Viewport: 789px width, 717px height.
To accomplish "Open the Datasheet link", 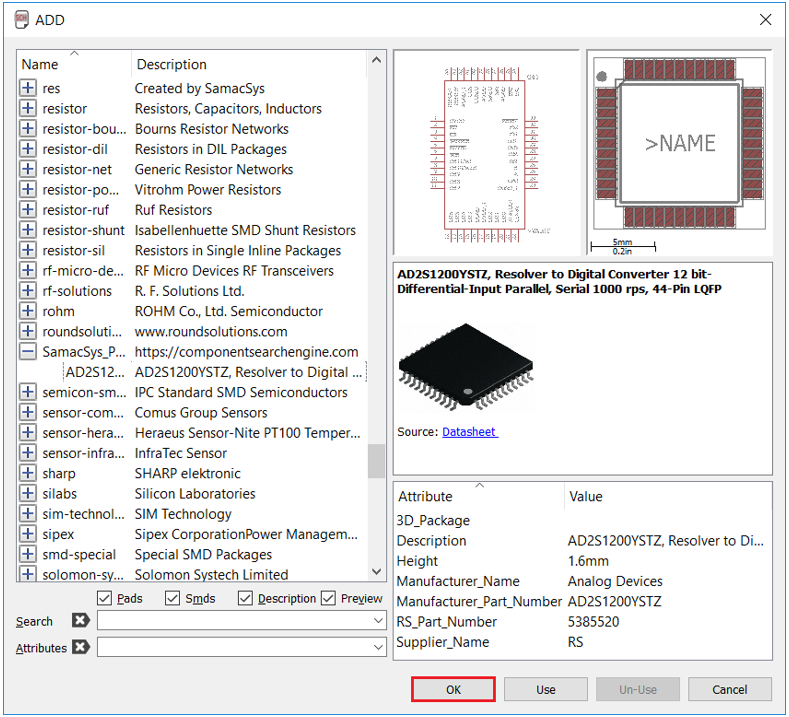I will (469, 432).
